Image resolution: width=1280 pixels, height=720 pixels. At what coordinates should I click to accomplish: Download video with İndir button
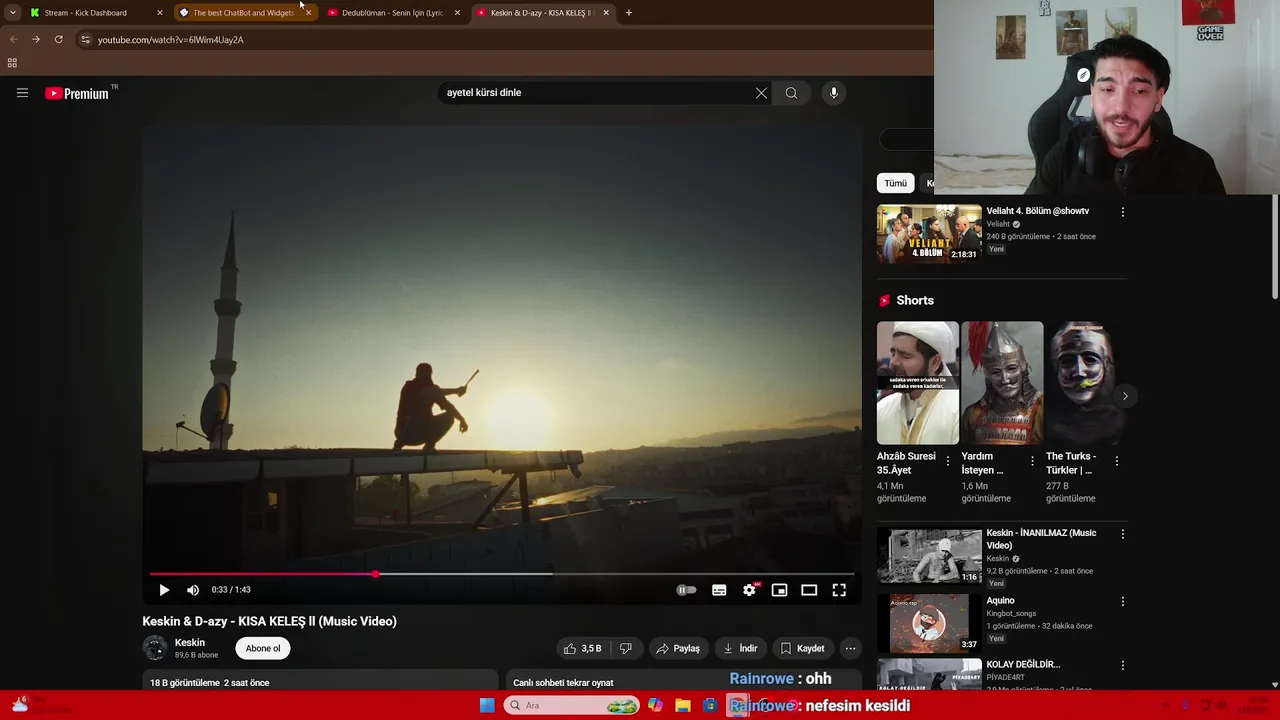(x=741, y=648)
